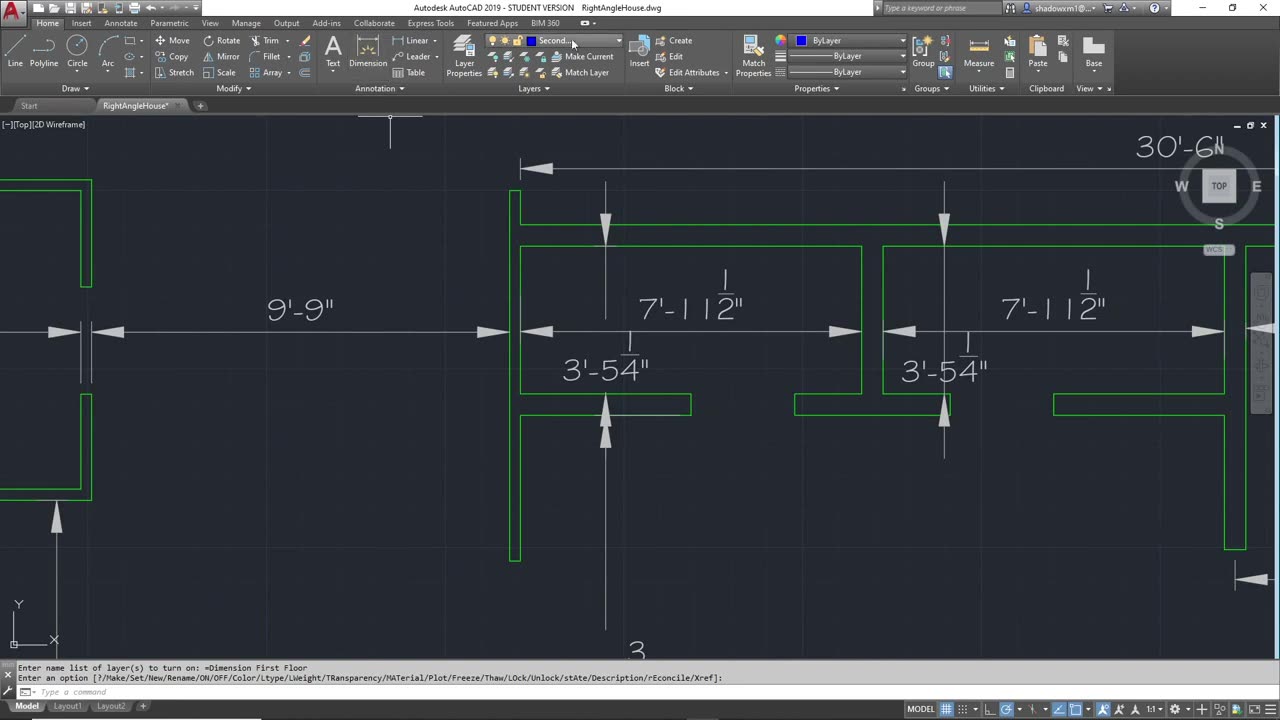Expand the Block panel
1280x720 pixels.
pos(678,88)
